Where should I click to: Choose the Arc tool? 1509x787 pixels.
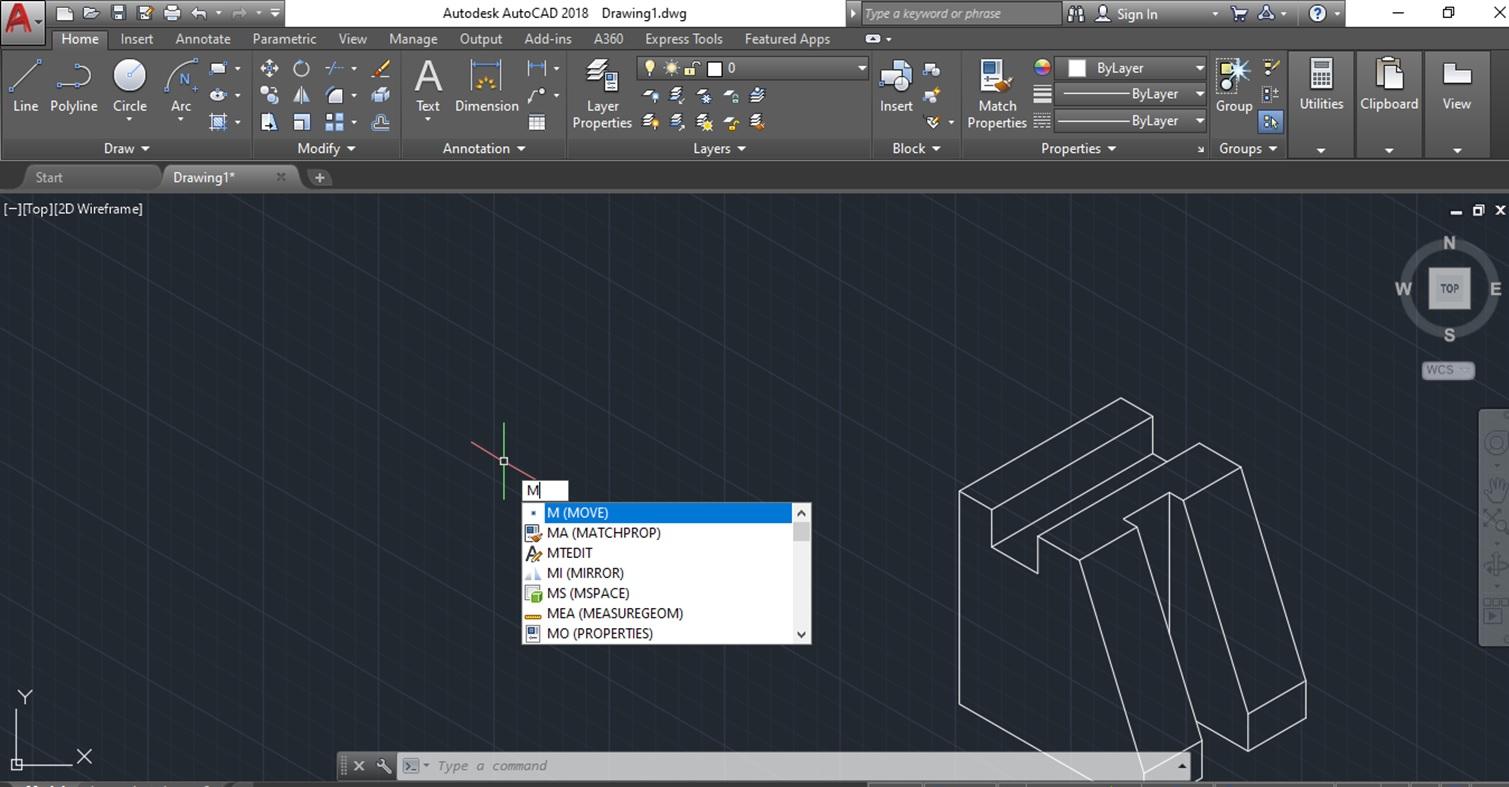pyautogui.click(x=181, y=86)
